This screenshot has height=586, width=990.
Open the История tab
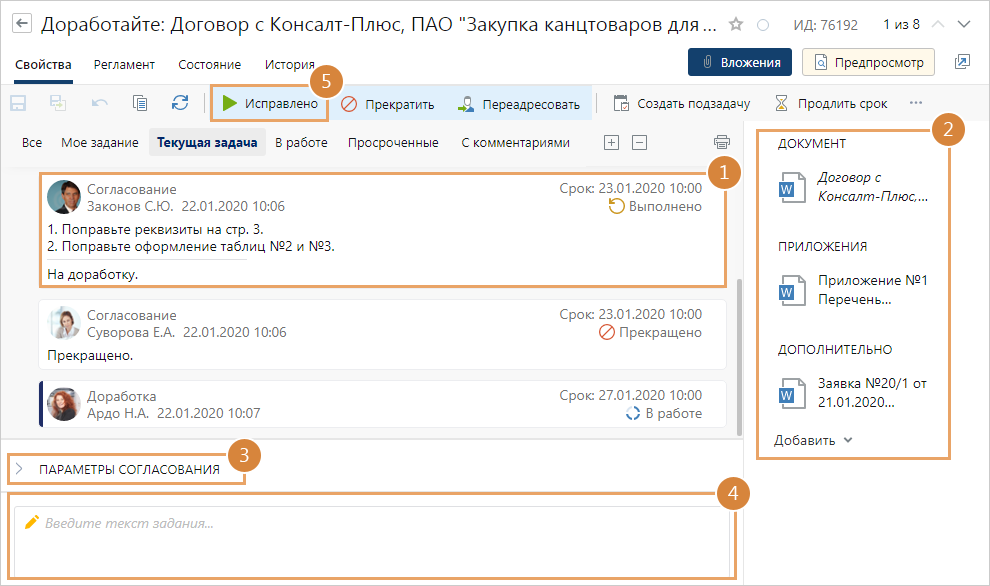289,65
